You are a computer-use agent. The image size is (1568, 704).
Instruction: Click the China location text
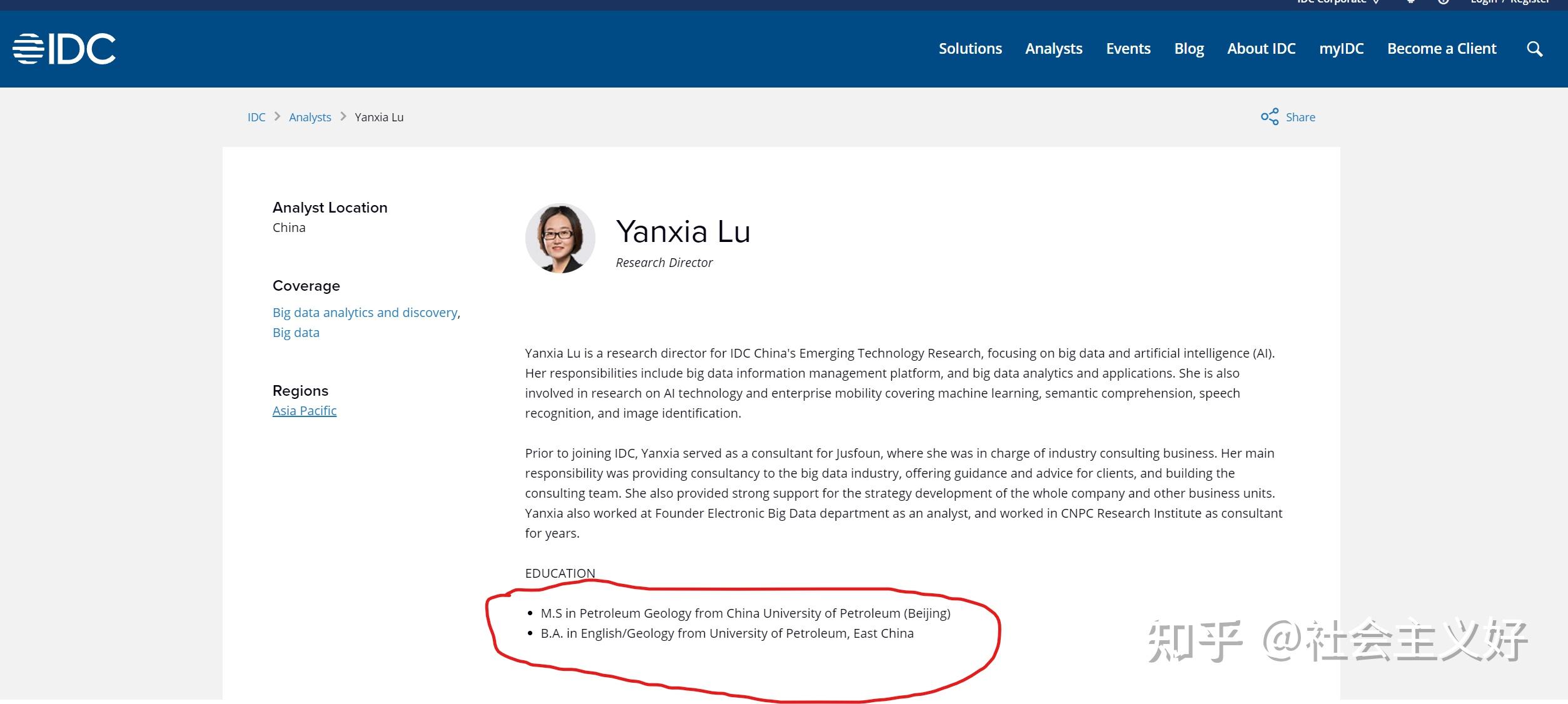tap(289, 228)
